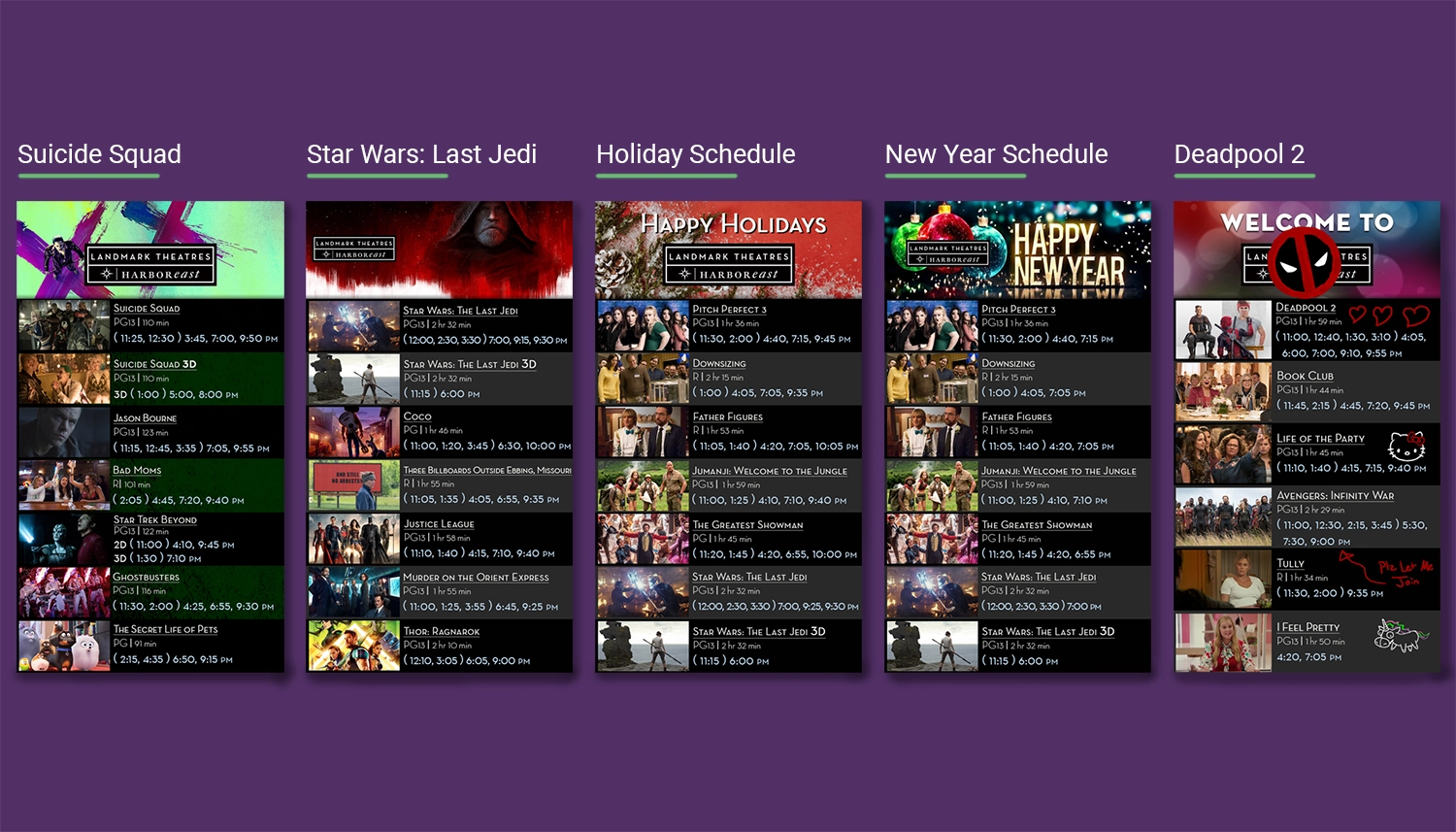
Task: Select Downsizing thumbnail in New Year Schedule
Action: pos(932,379)
